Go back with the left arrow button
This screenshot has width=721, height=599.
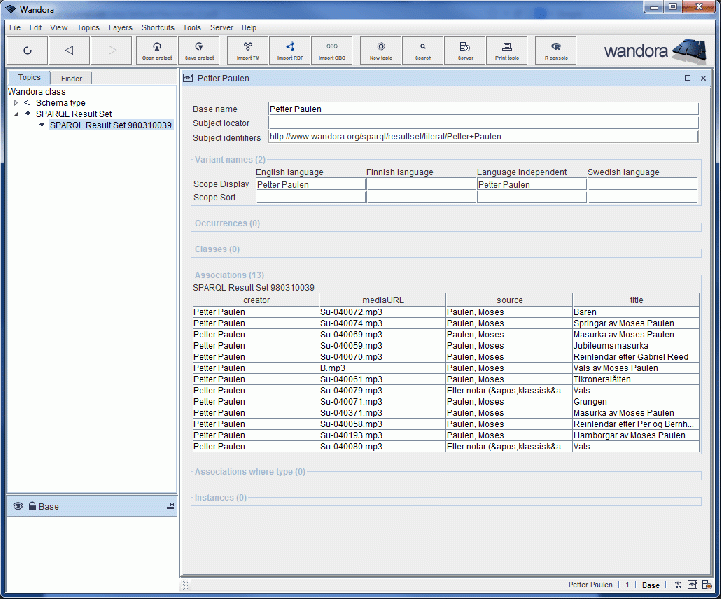pos(68,50)
